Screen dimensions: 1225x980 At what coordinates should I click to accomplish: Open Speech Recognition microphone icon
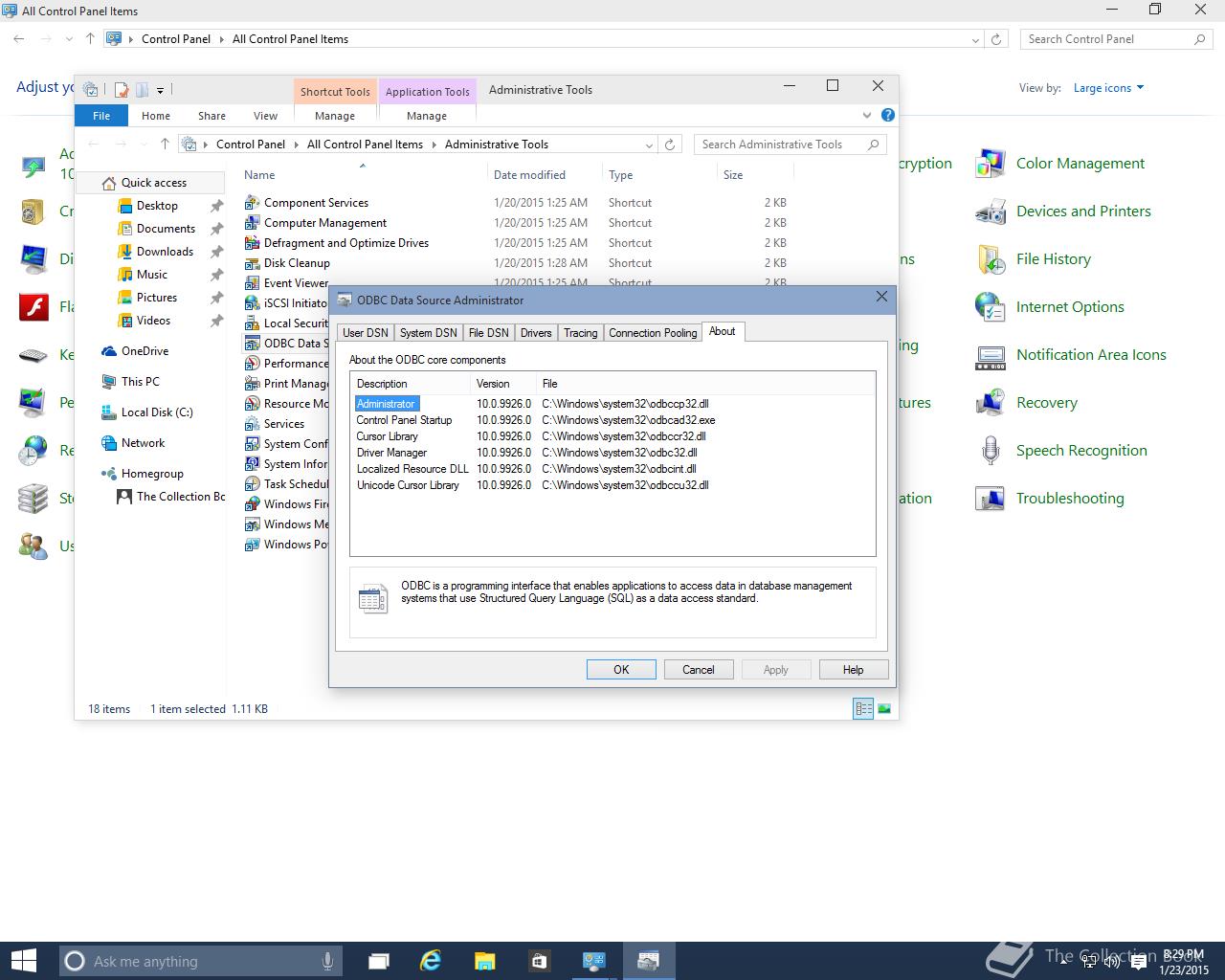pos(990,451)
